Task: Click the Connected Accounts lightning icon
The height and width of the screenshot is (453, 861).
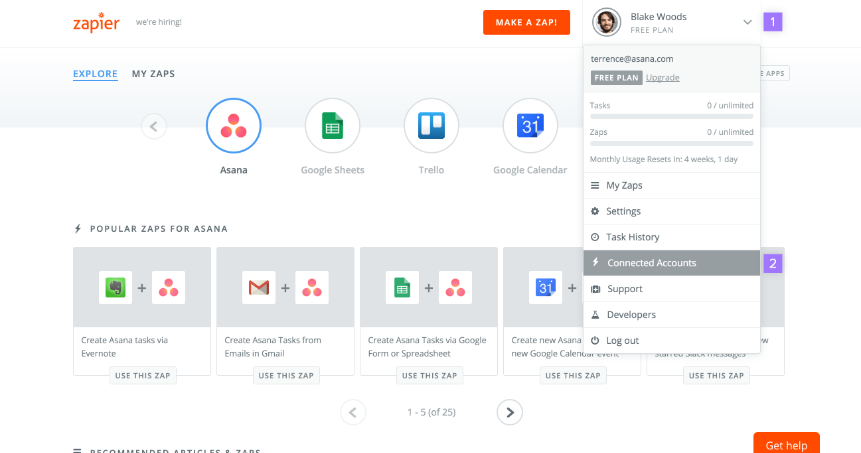Action: click(x=595, y=262)
